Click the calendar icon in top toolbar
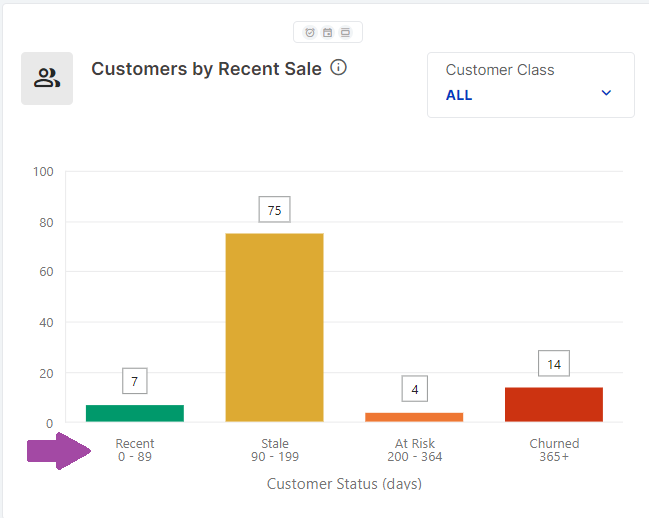Image resolution: width=649 pixels, height=518 pixels. click(x=327, y=33)
